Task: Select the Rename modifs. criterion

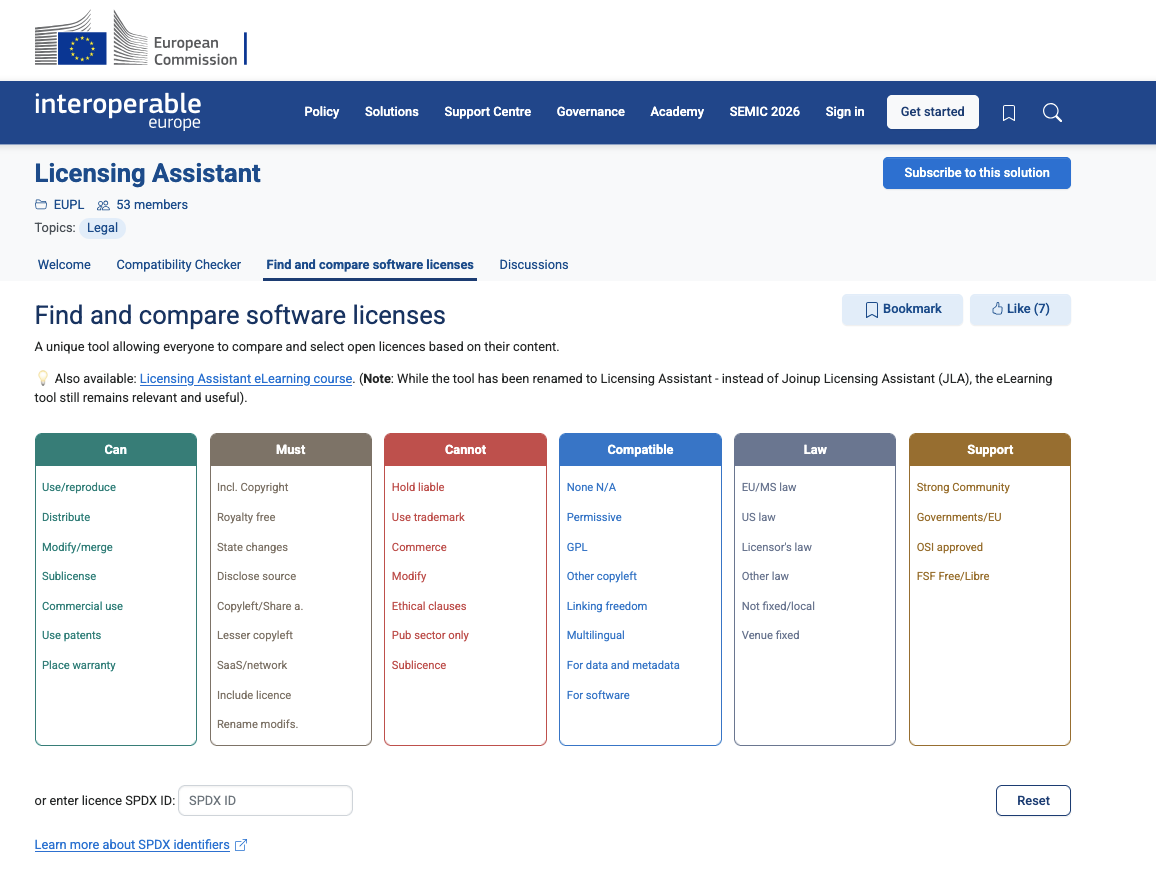Action: tap(257, 725)
